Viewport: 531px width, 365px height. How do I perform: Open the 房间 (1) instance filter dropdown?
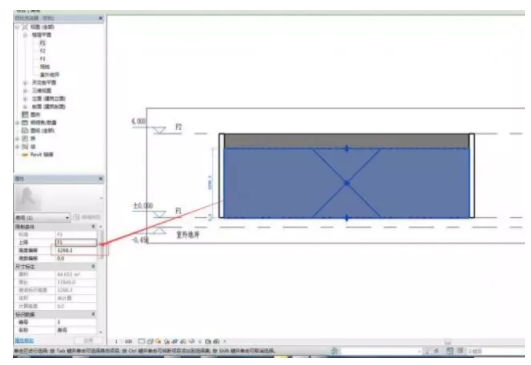pos(42,217)
